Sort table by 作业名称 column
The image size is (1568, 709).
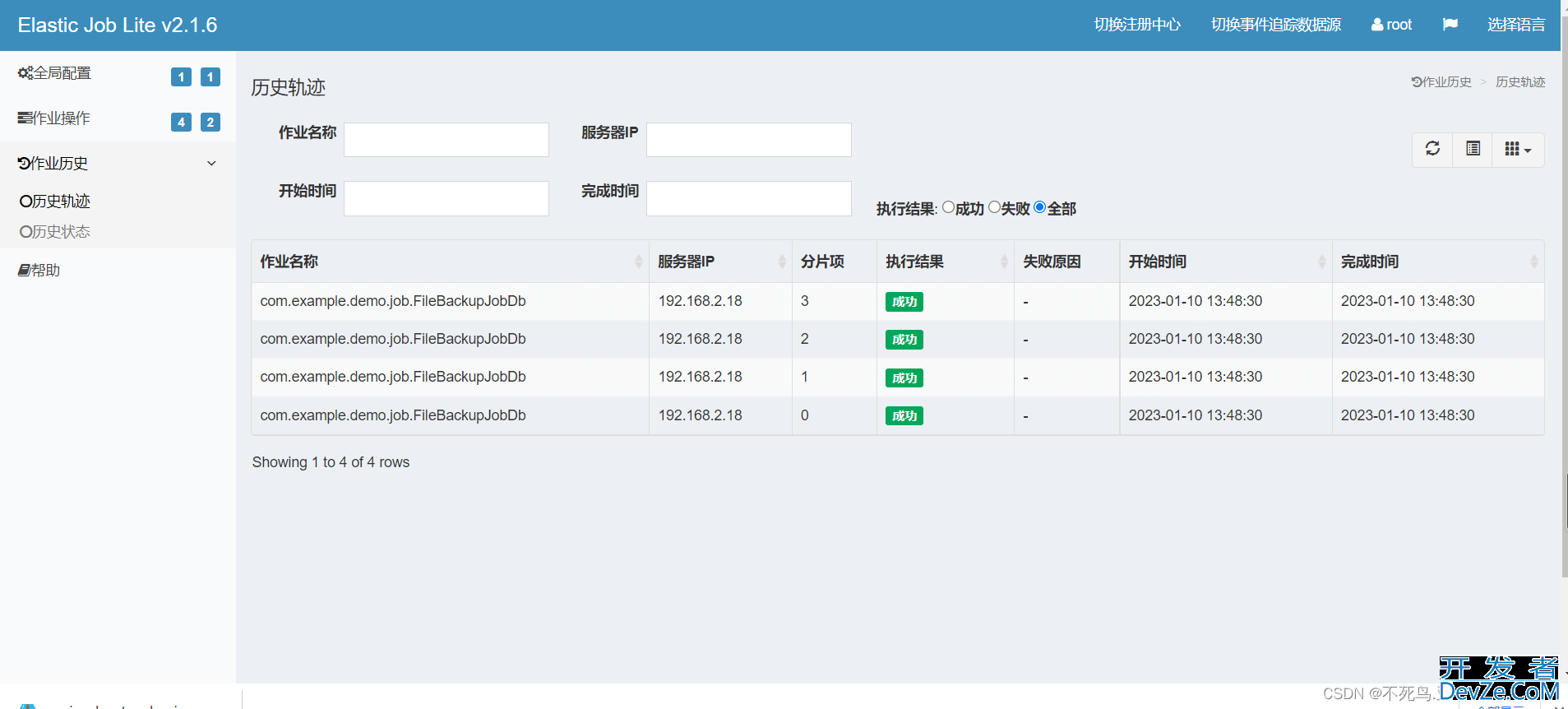click(450, 262)
